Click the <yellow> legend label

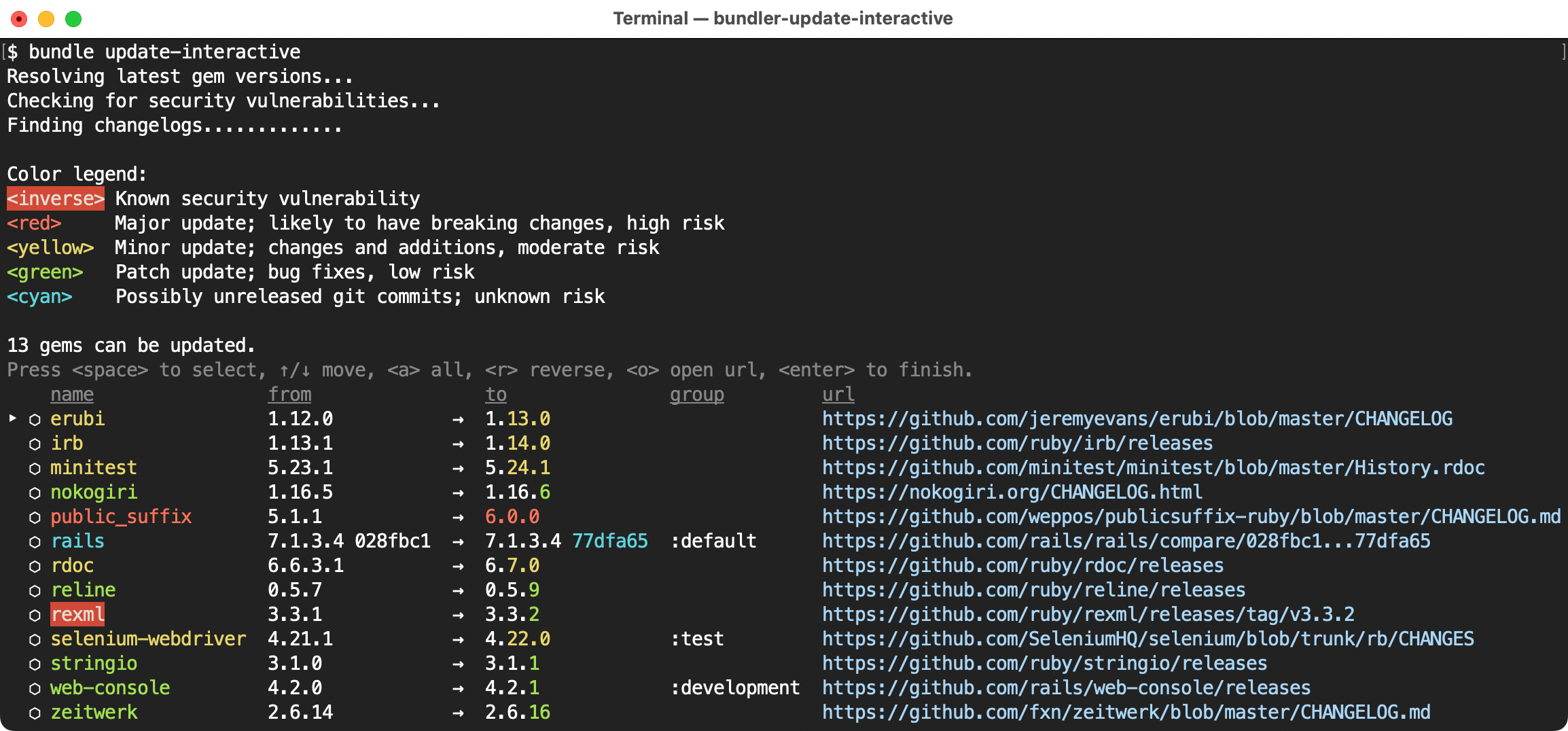50,247
